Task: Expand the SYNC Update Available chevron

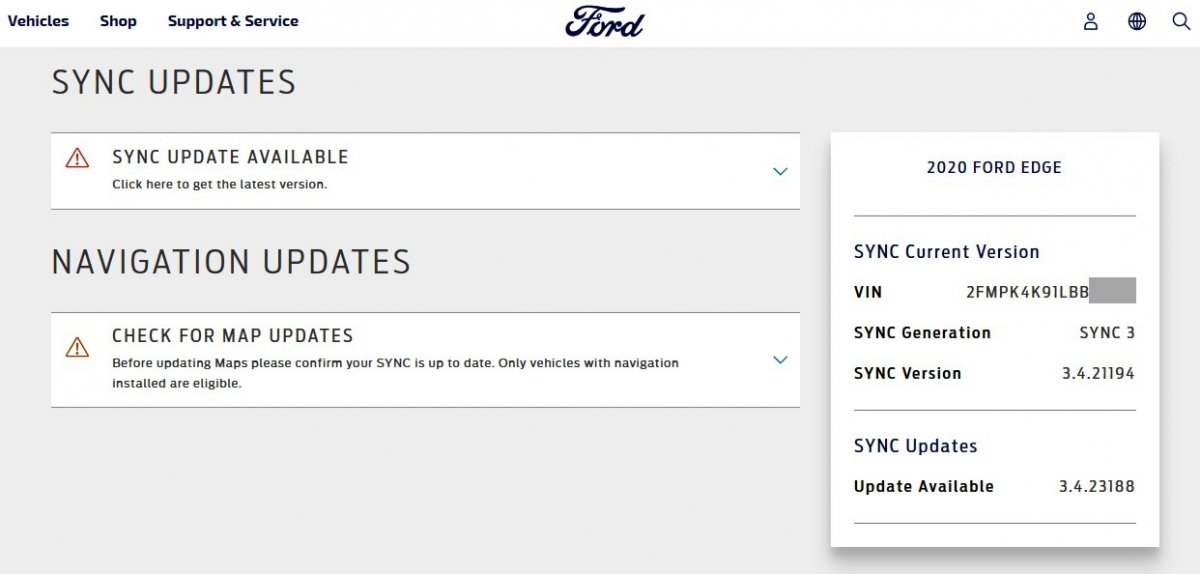Action: 780,171
